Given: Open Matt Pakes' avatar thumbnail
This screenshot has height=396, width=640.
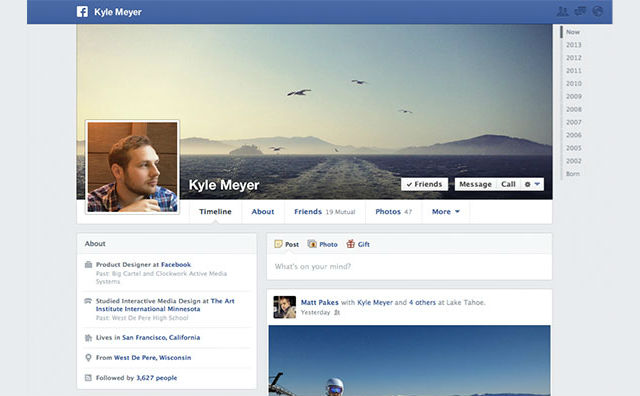Looking at the screenshot, I should [284, 307].
